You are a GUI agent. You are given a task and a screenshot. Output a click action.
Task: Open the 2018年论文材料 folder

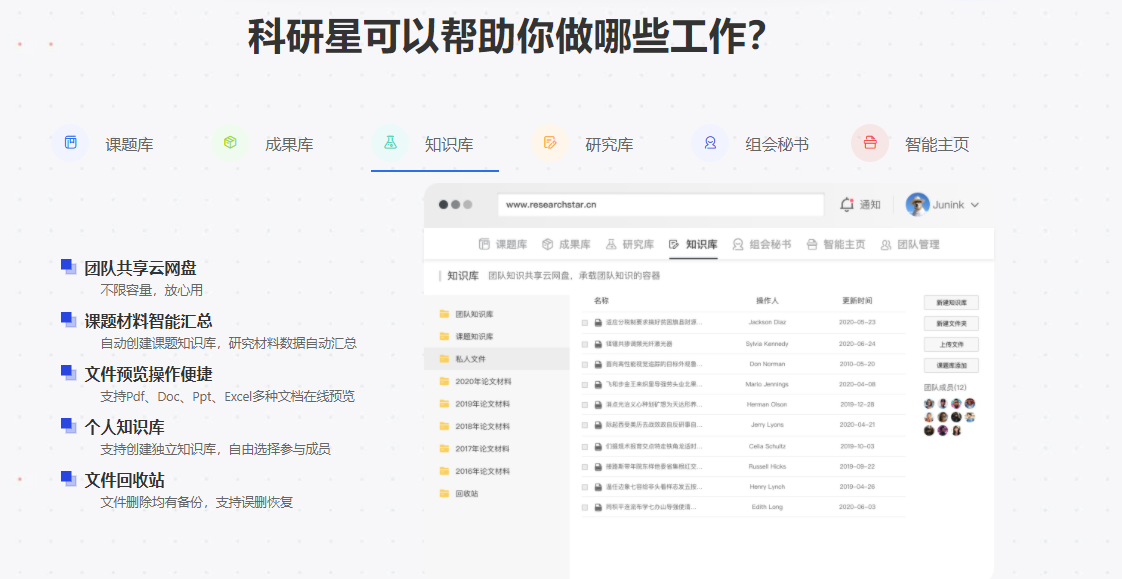pyautogui.click(x=483, y=427)
